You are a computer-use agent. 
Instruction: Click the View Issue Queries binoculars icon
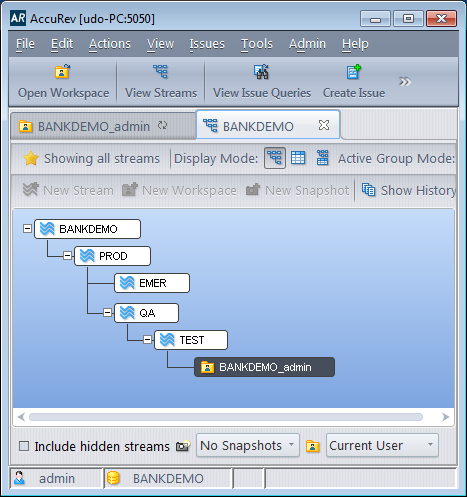click(x=261, y=71)
